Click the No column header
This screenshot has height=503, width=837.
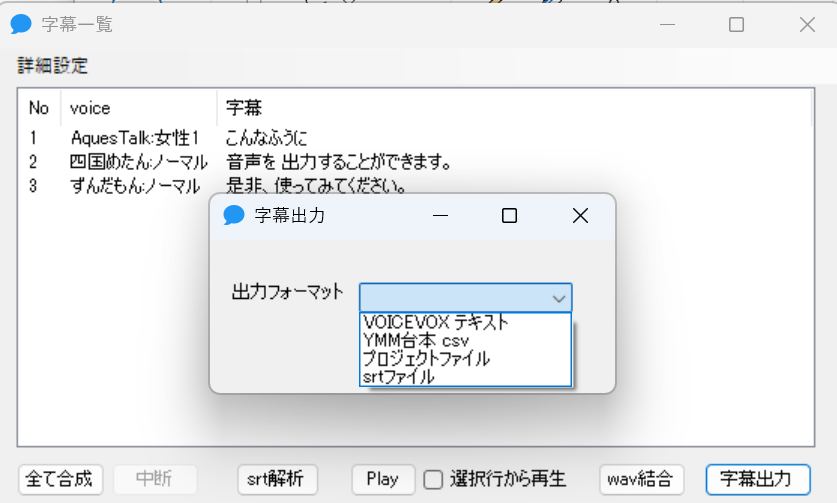(39, 108)
